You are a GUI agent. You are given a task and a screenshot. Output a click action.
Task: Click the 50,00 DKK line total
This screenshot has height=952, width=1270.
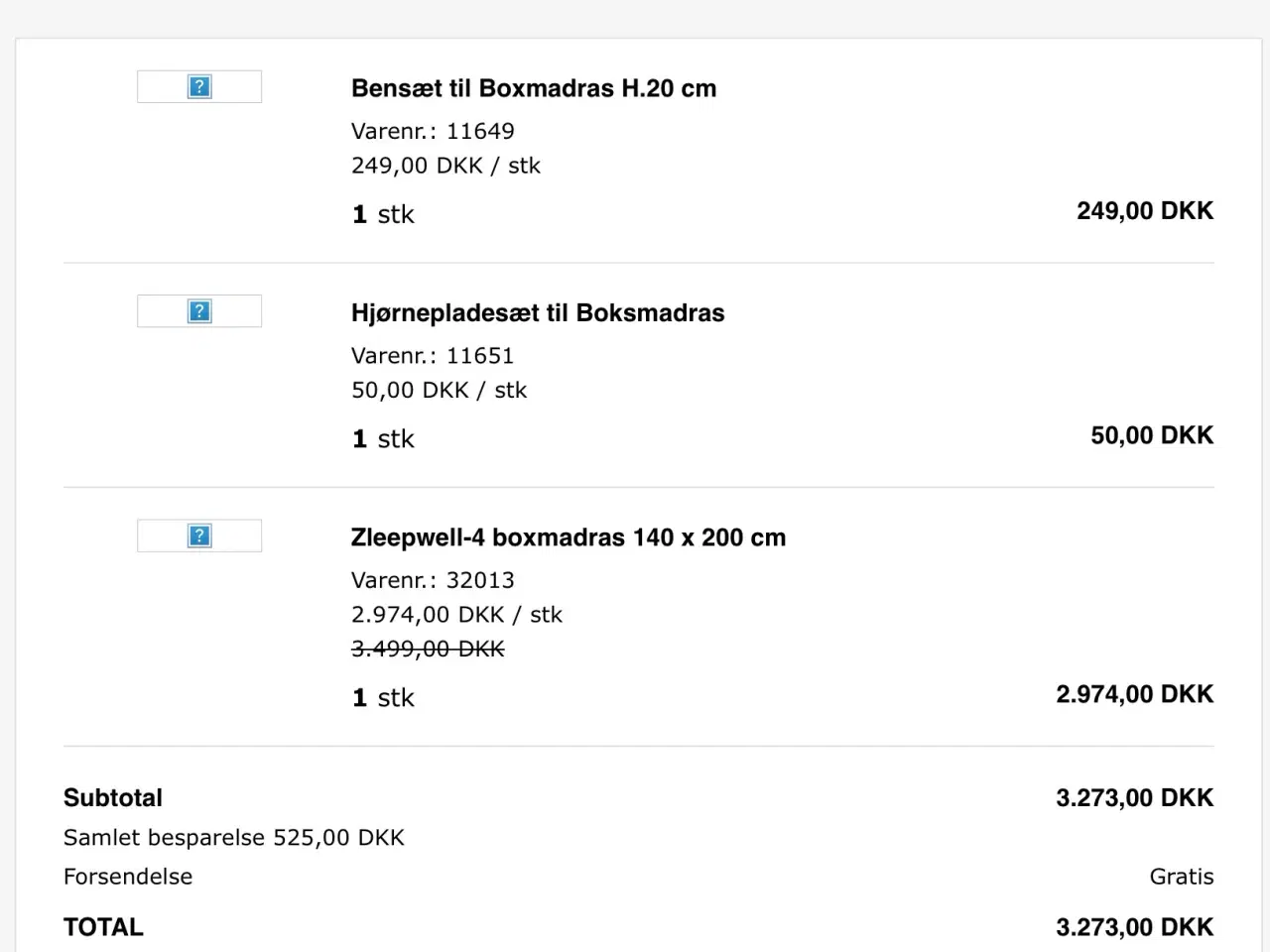(1151, 435)
